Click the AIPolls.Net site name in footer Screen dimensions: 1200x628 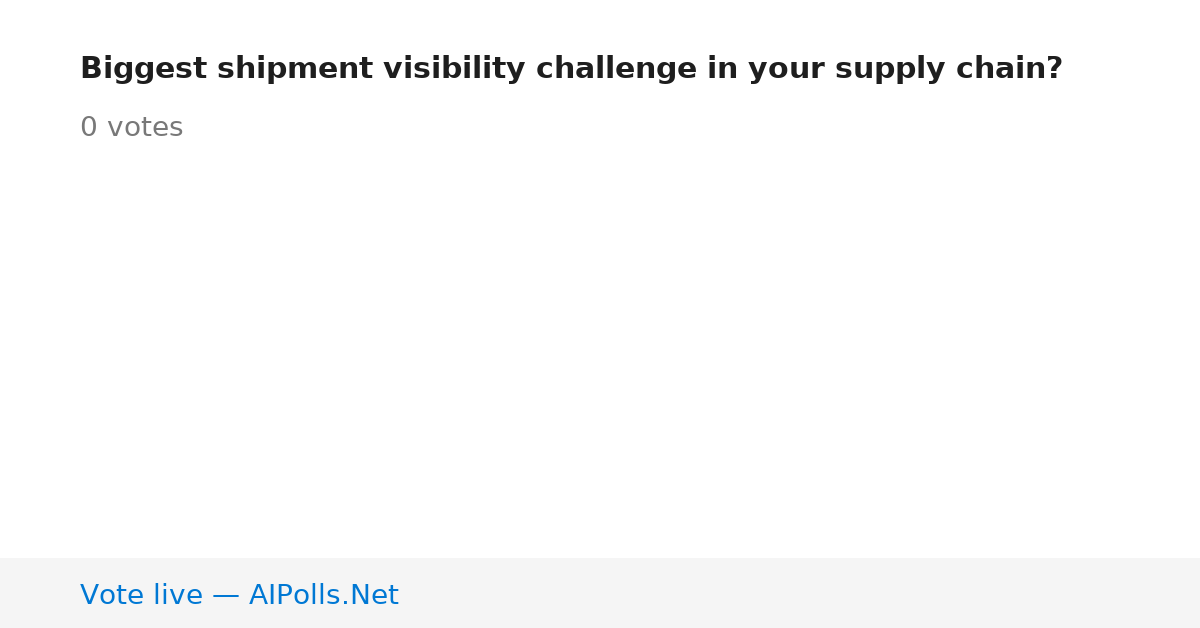[x=323, y=595]
